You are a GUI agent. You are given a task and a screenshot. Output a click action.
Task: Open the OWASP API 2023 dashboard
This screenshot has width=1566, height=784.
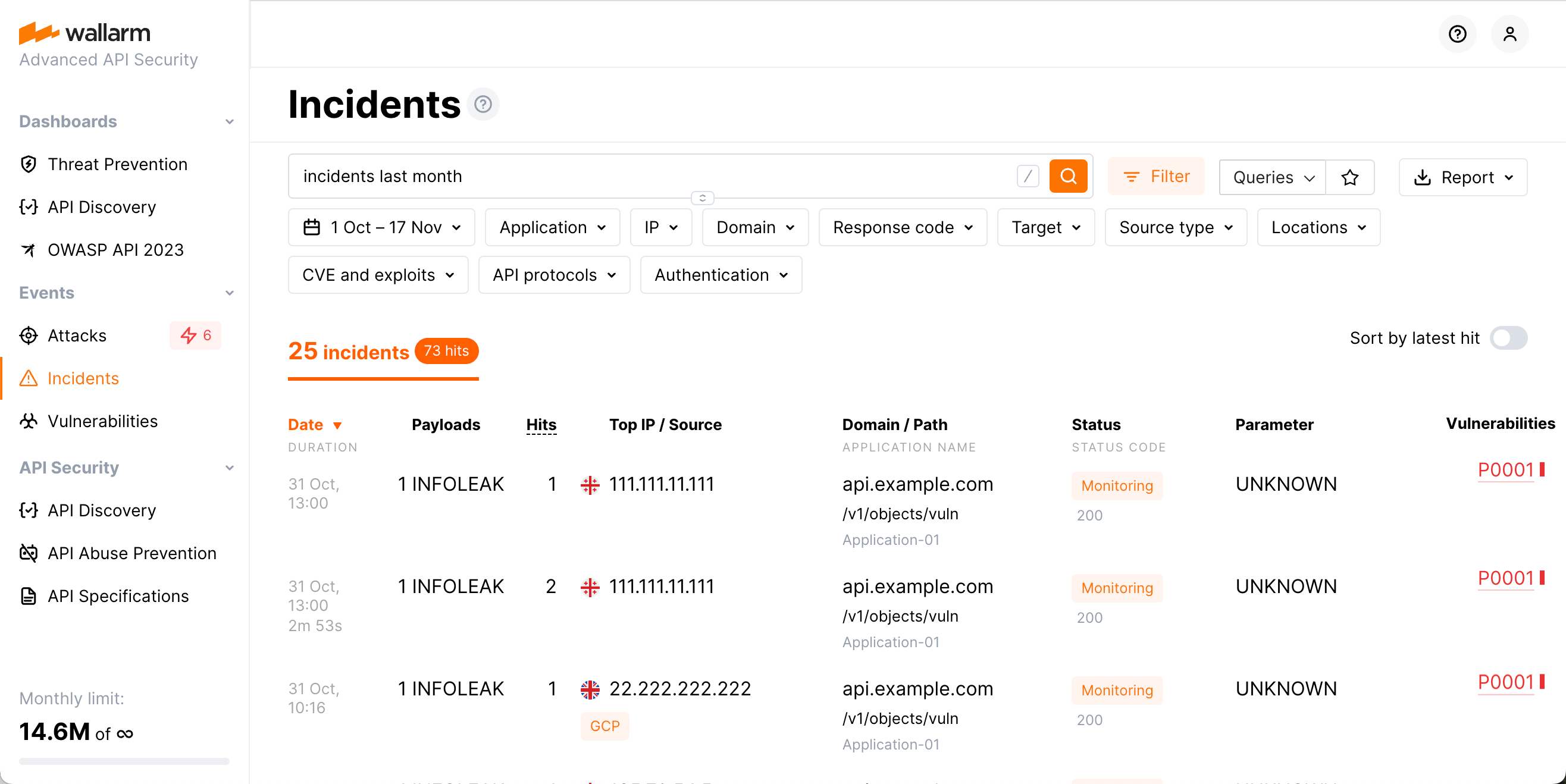tap(115, 249)
